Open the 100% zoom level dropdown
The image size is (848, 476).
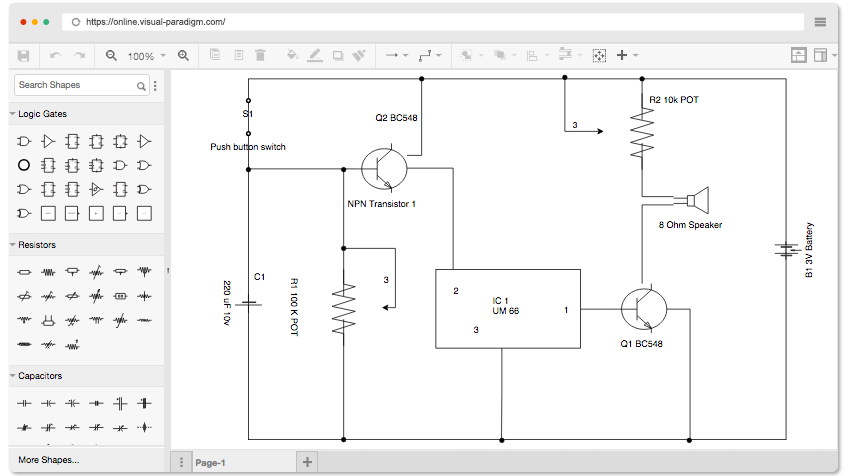(x=147, y=56)
